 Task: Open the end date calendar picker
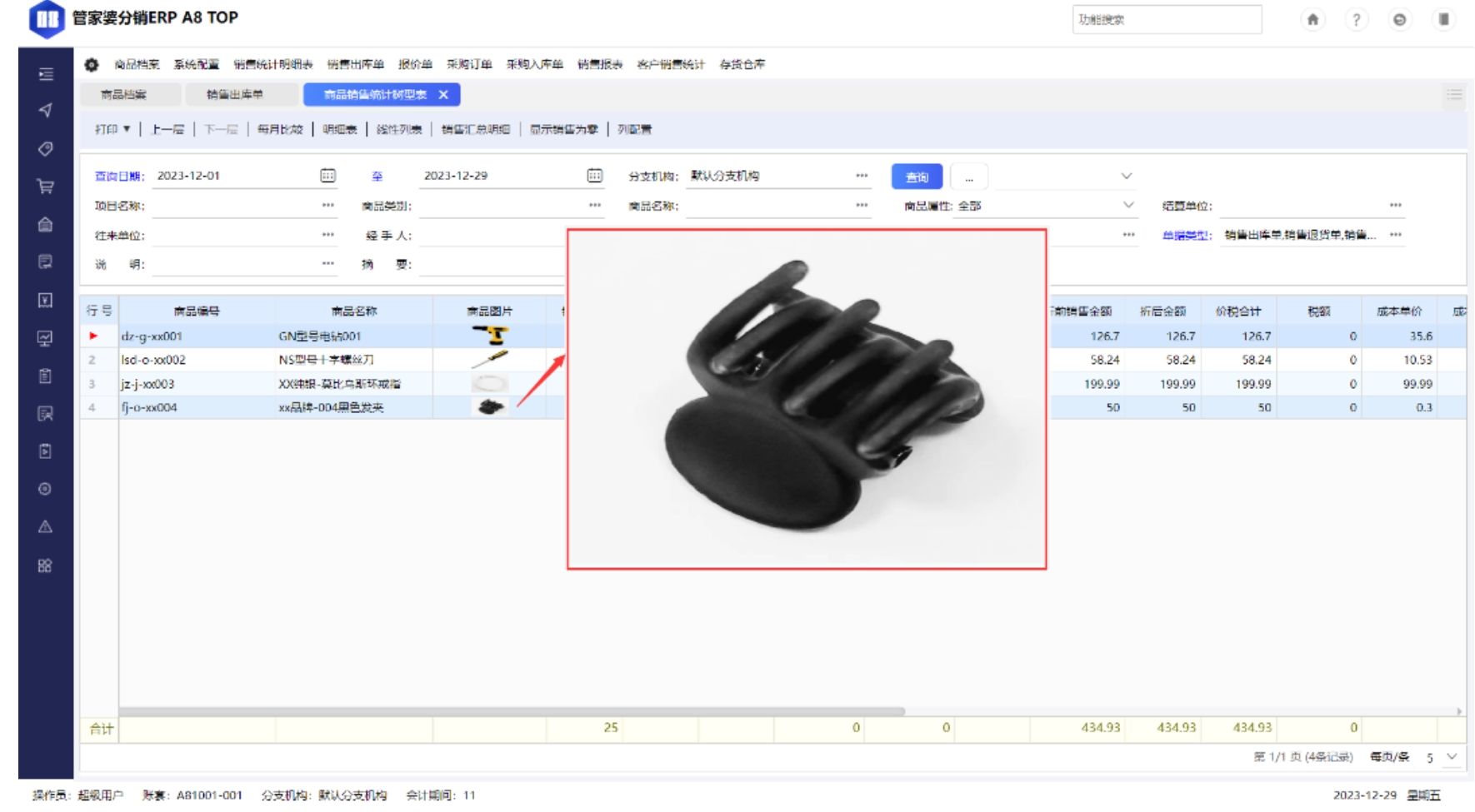pyautogui.click(x=595, y=176)
